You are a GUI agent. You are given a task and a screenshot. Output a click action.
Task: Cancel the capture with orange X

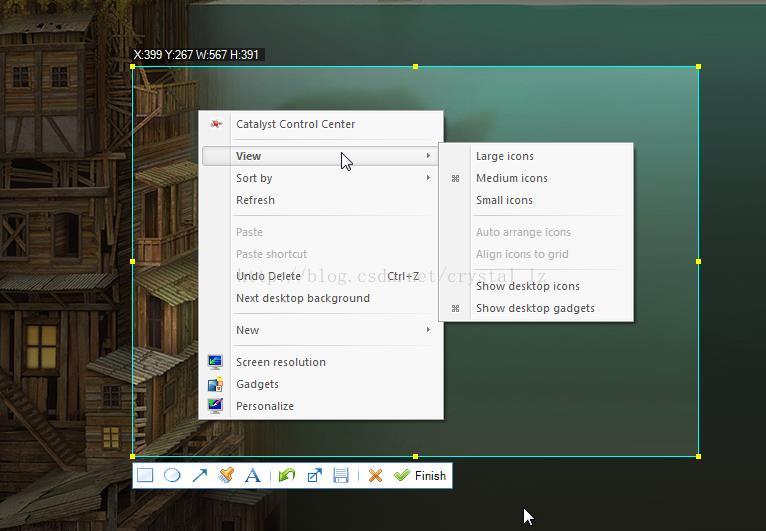coord(375,475)
